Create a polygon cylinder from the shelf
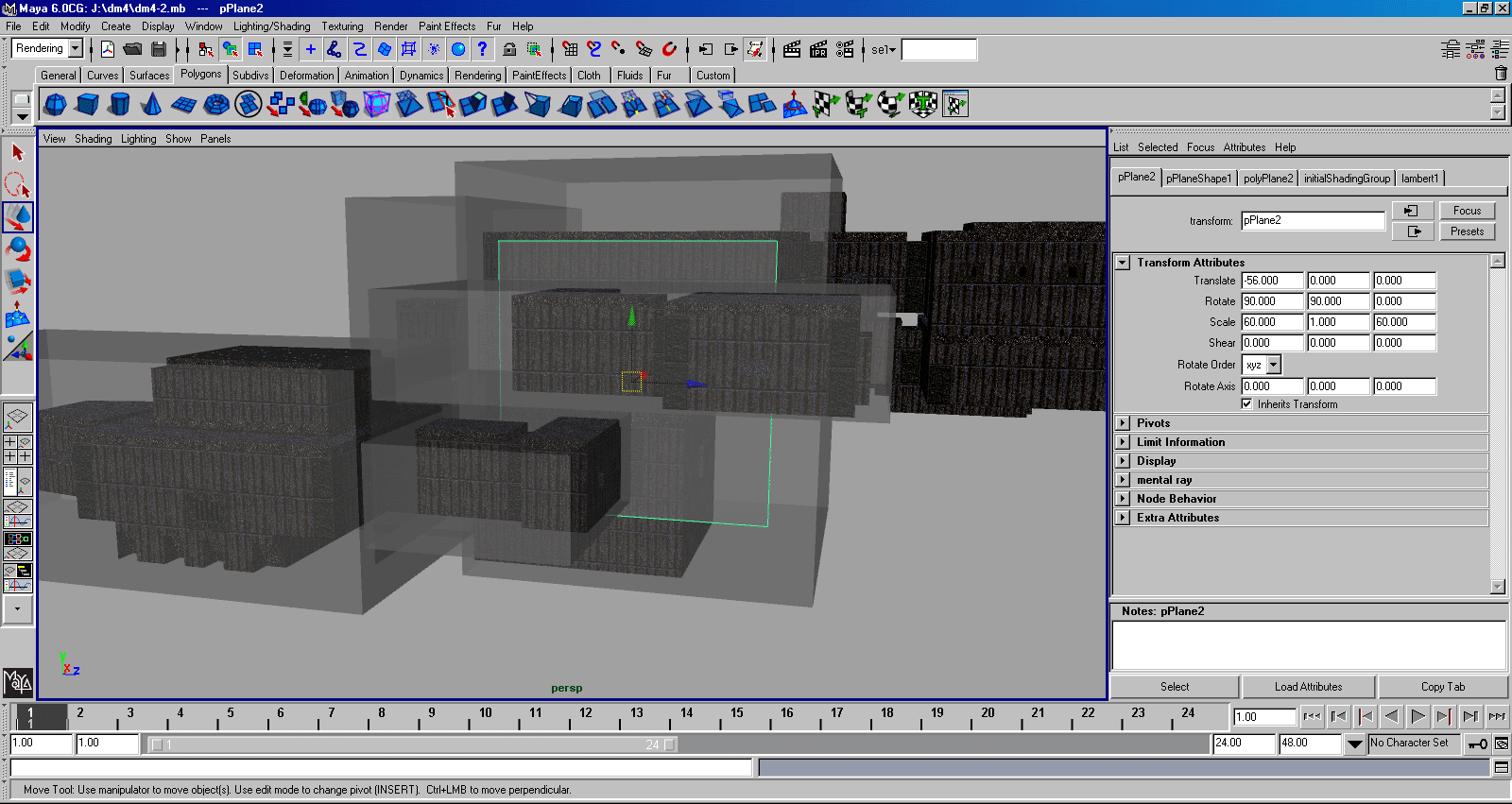1512x804 pixels. [120, 104]
